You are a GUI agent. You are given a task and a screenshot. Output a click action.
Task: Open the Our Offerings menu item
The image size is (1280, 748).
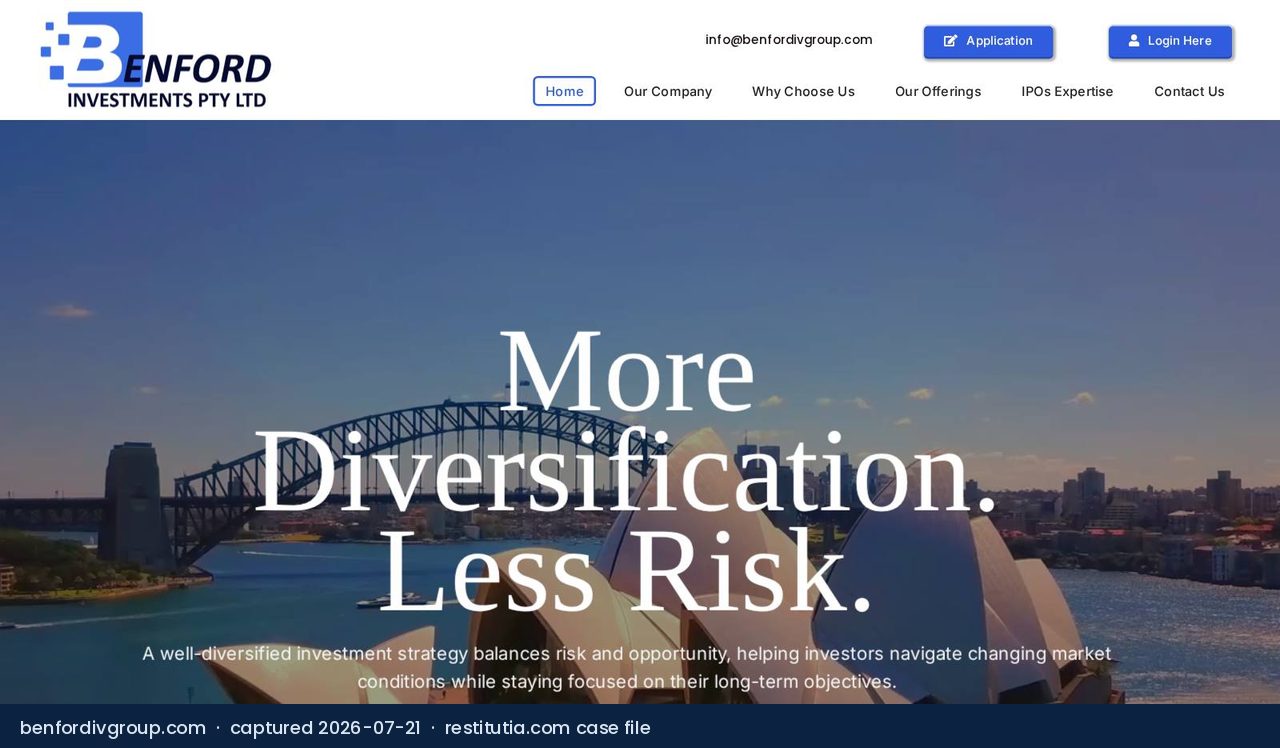coord(938,91)
